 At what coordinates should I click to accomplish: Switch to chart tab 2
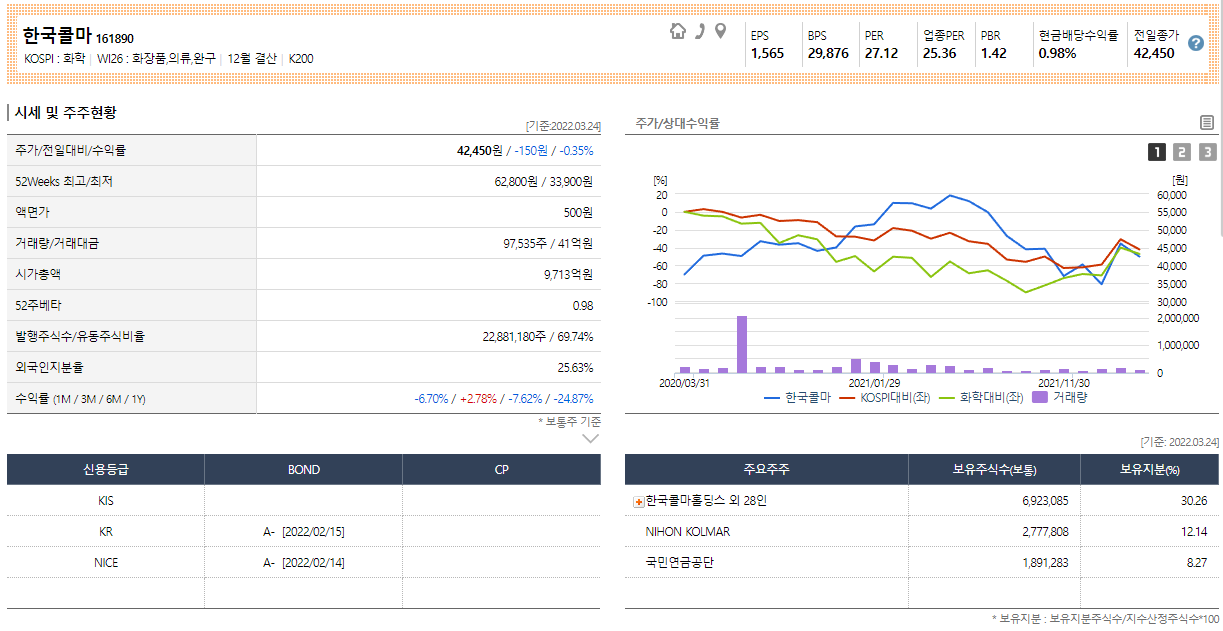[x=1182, y=152]
